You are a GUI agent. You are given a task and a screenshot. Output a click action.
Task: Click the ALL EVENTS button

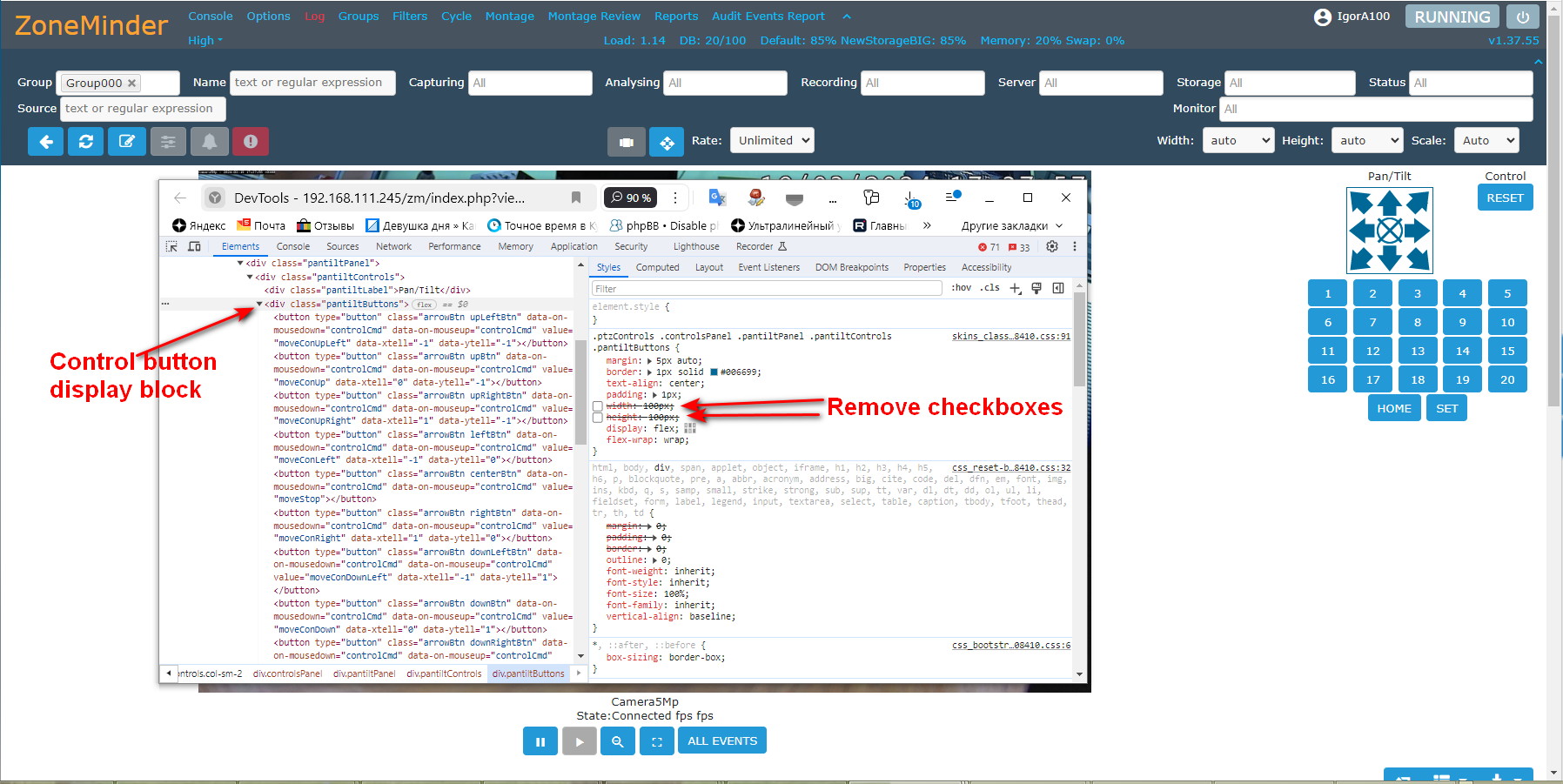point(722,741)
